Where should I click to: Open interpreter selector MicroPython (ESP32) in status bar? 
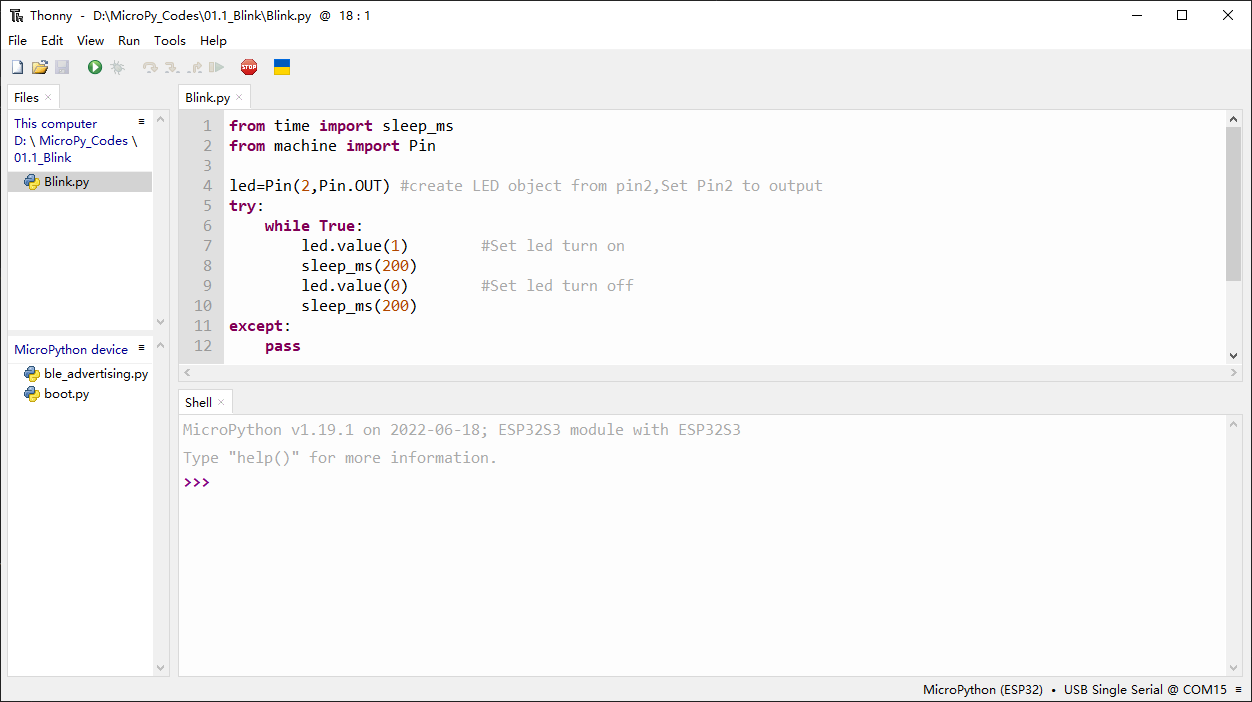point(983,690)
